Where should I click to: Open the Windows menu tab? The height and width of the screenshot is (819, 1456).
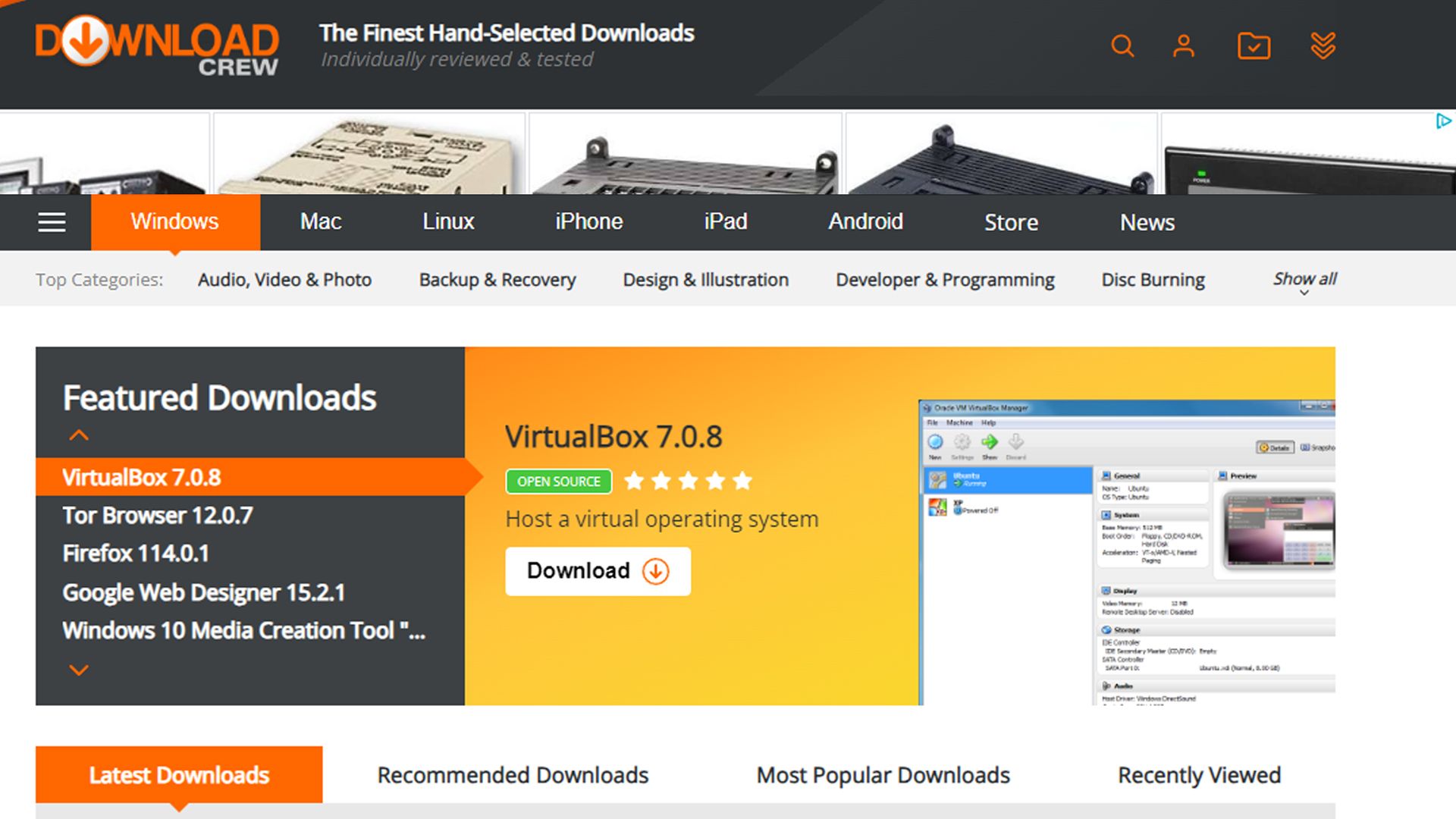pyautogui.click(x=174, y=221)
